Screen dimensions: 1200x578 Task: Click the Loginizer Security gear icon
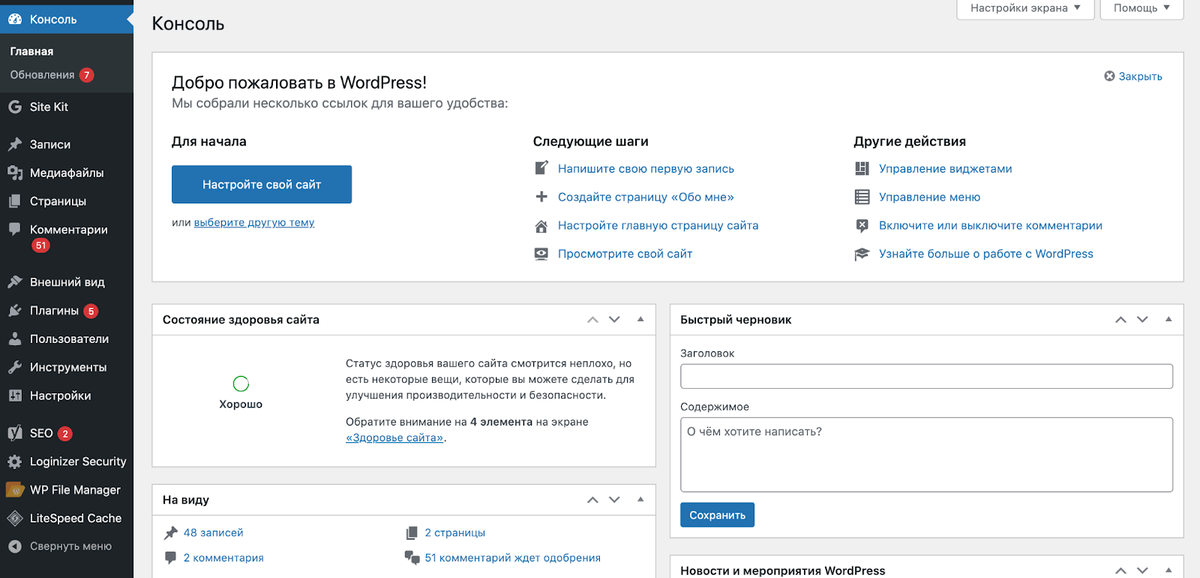coord(15,462)
